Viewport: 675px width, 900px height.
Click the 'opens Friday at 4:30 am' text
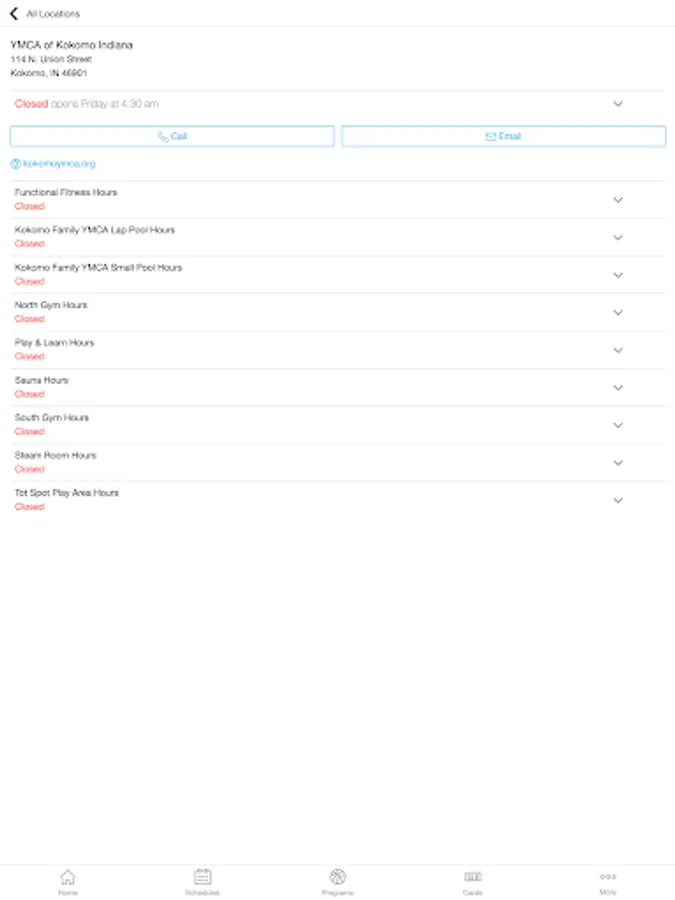pos(105,104)
